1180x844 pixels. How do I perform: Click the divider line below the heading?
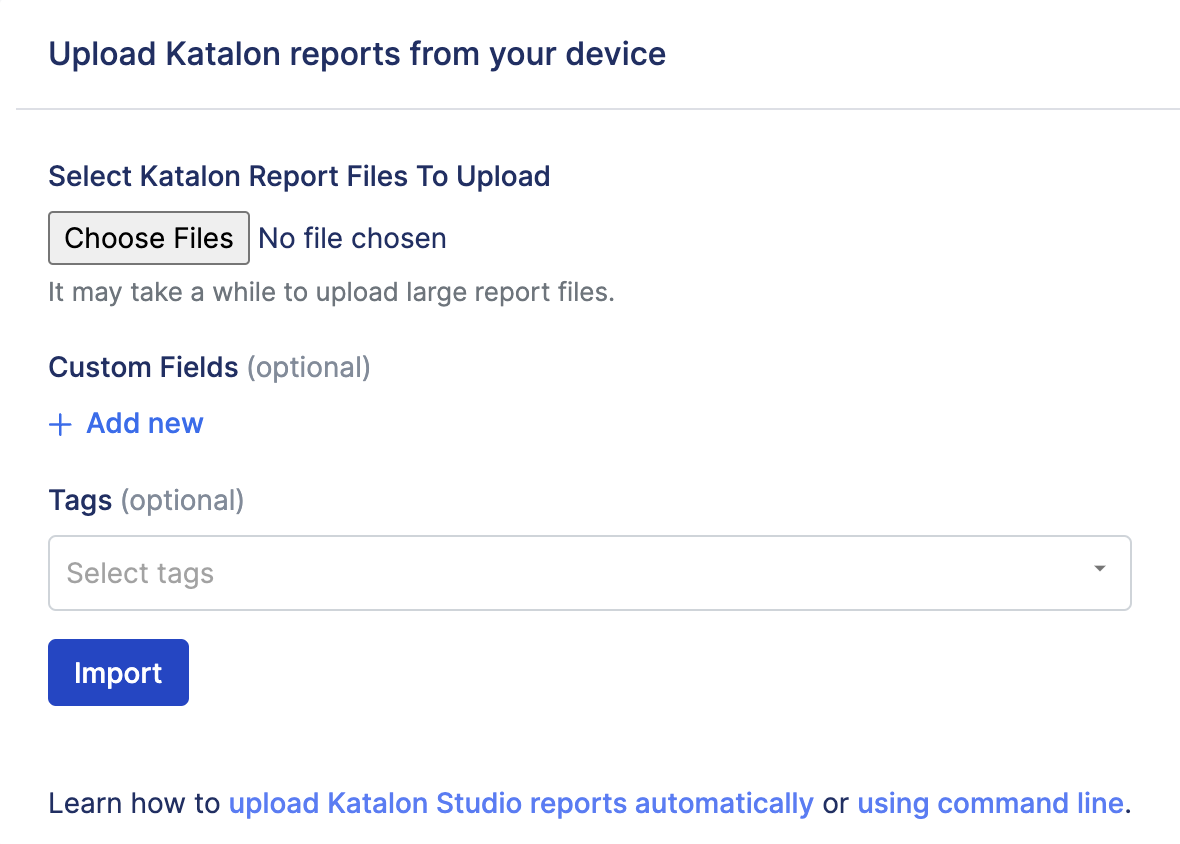click(x=598, y=108)
